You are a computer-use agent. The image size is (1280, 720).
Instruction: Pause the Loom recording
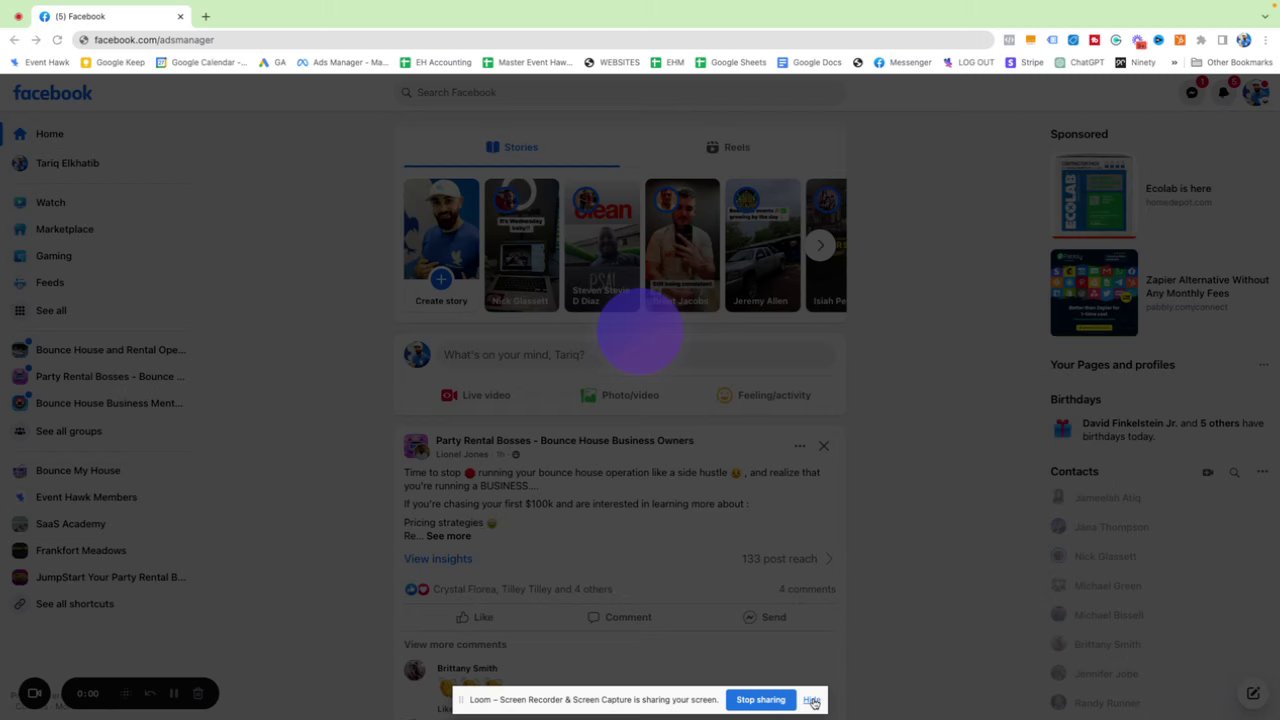174,693
